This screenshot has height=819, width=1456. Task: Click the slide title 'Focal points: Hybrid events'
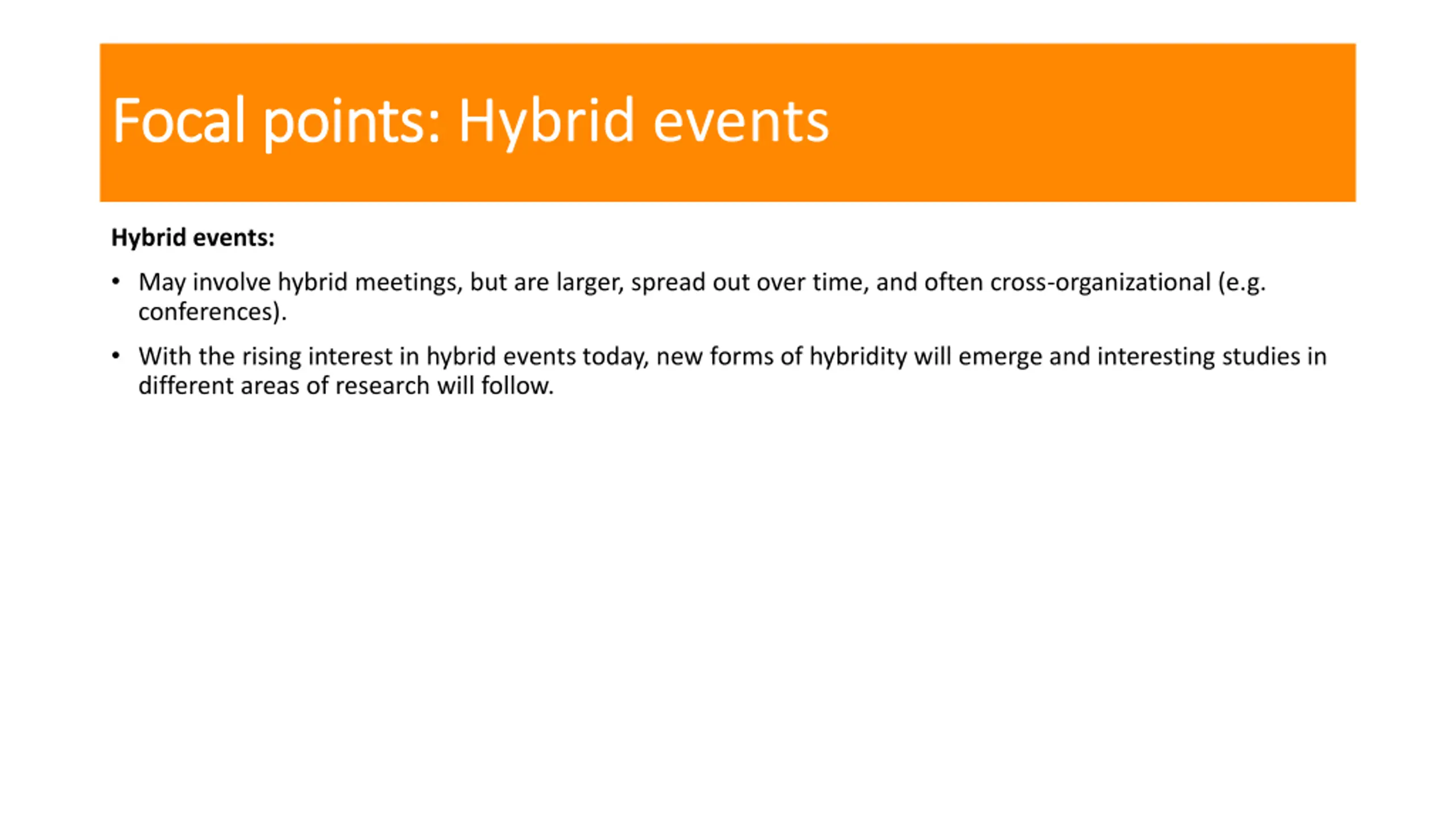pyautogui.click(x=470, y=121)
